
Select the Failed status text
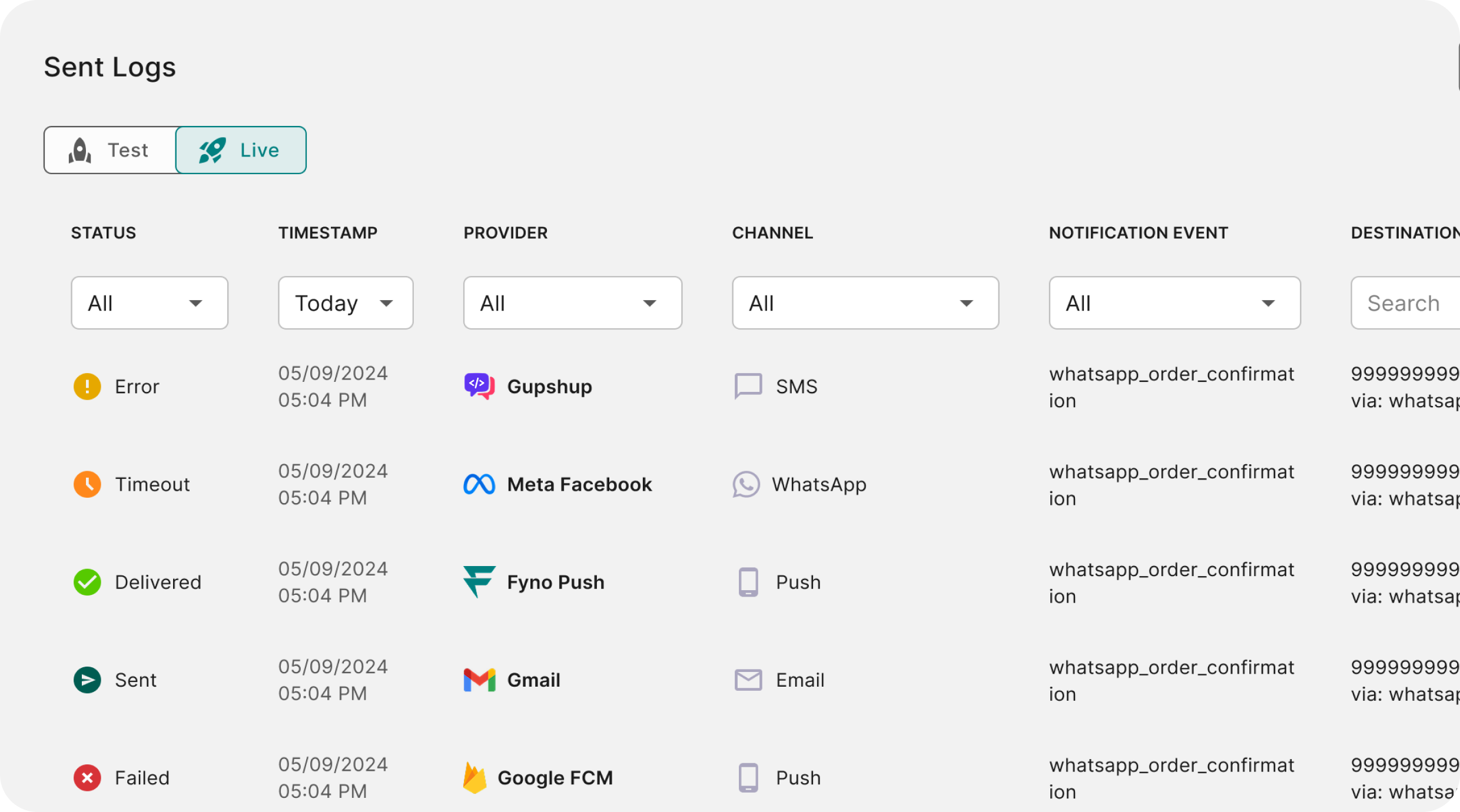click(142, 778)
